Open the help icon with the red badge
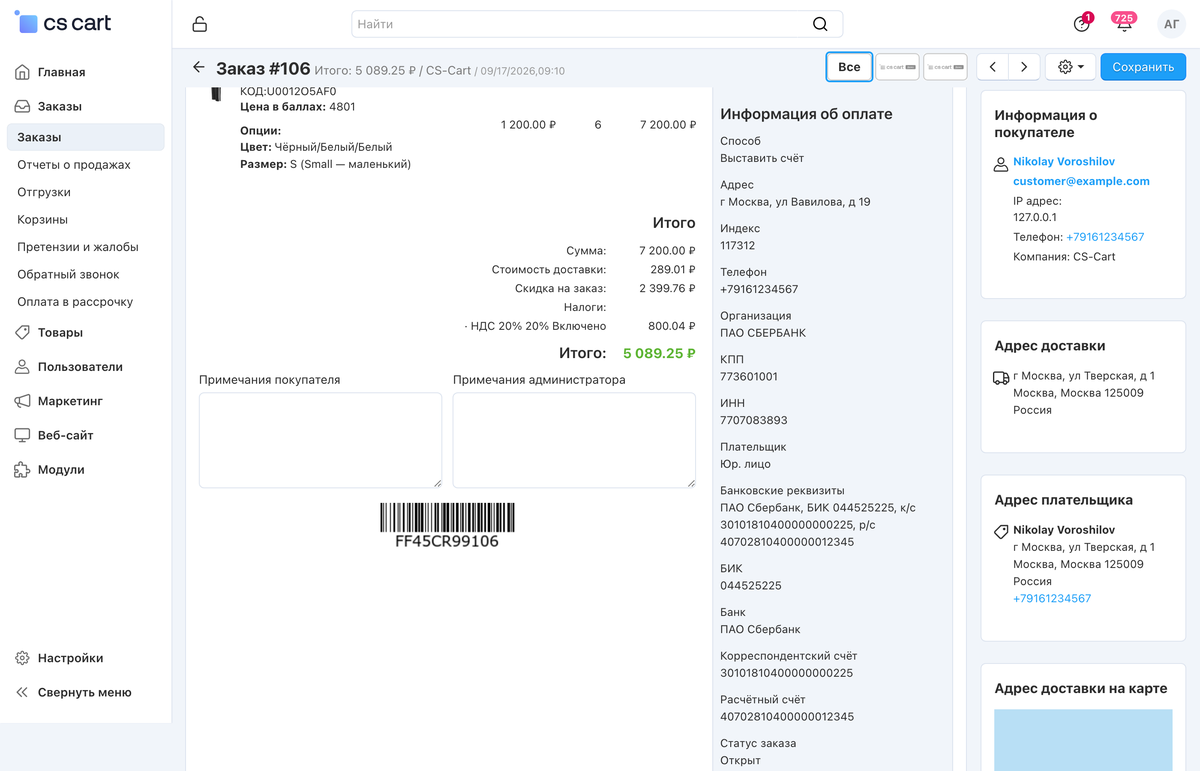Viewport: 1200px width, 771px height. [1081, 24]
